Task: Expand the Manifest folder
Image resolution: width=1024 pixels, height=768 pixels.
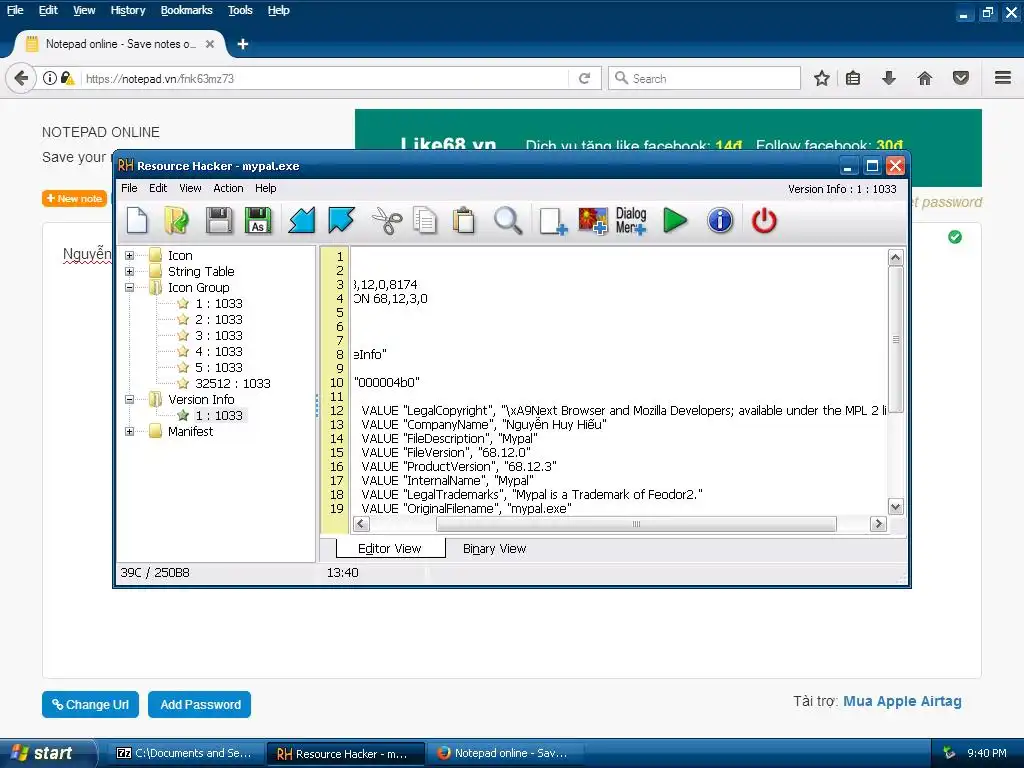Action: (x=129, y=432)
